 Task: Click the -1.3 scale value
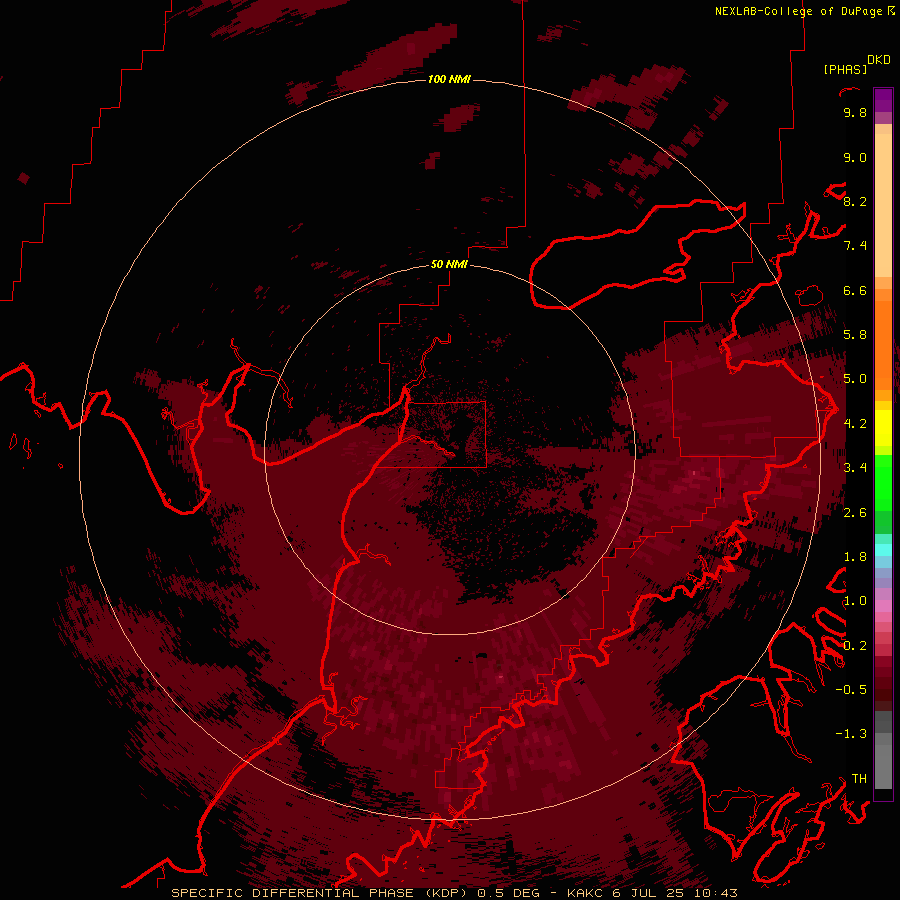point(851,734)
